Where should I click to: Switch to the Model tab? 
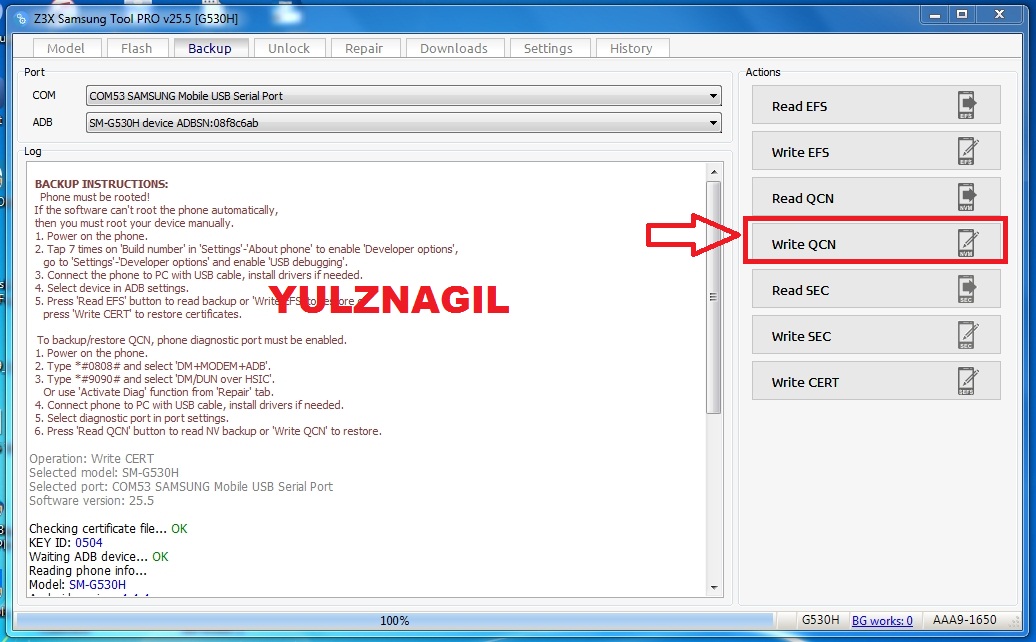65,48
